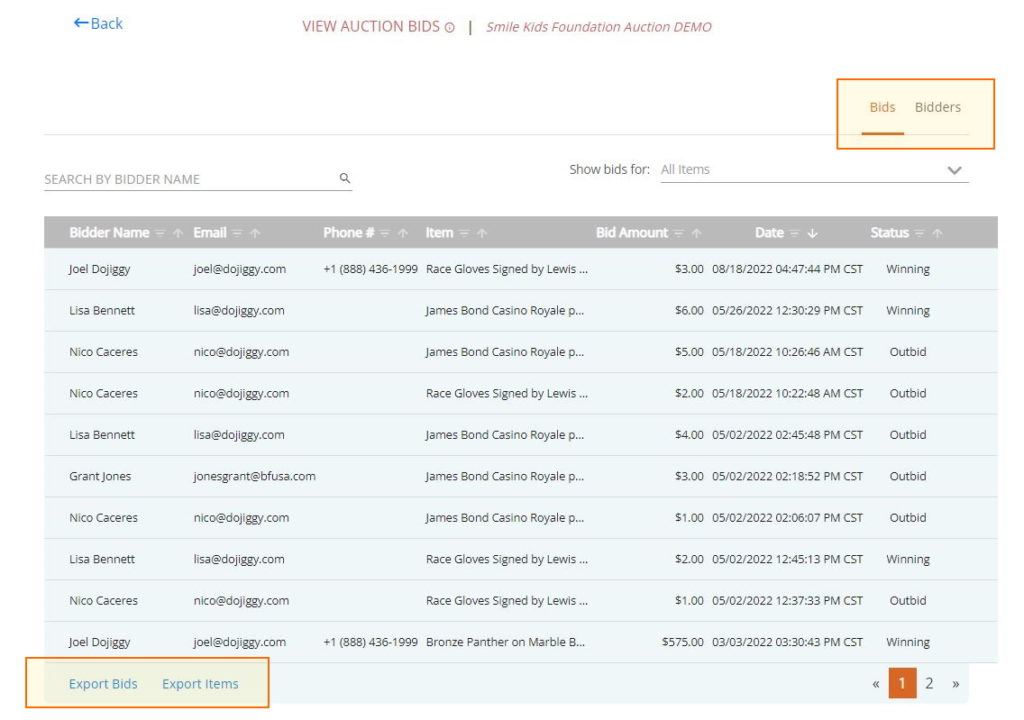Open the View Auction Bids info icon
The height and width of the screenshot is (720, 1024).
point(449,27)
